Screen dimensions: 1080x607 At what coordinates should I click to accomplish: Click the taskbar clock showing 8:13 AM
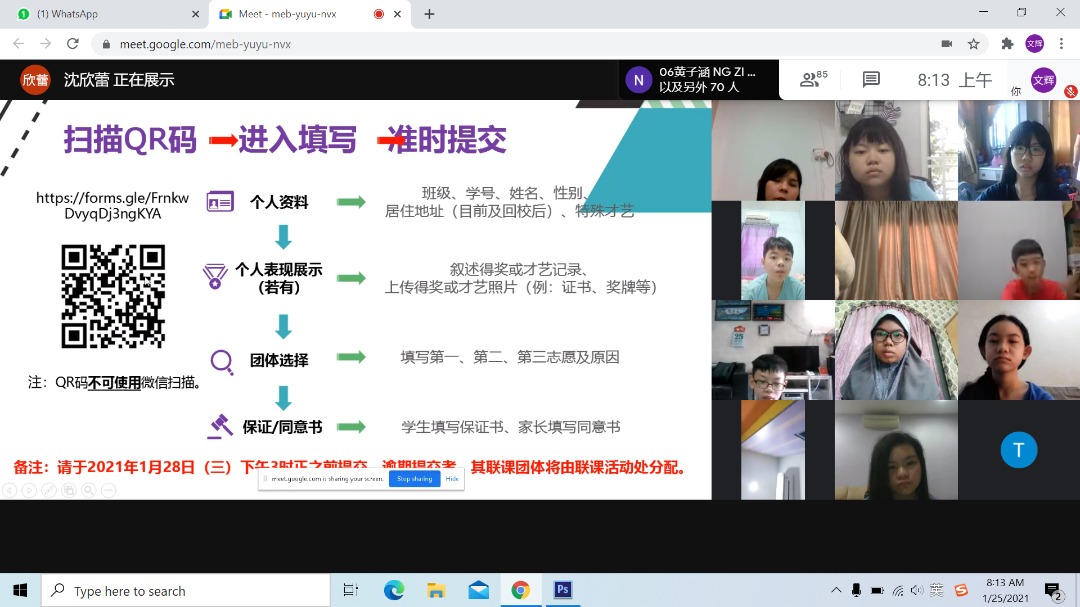1005,590
